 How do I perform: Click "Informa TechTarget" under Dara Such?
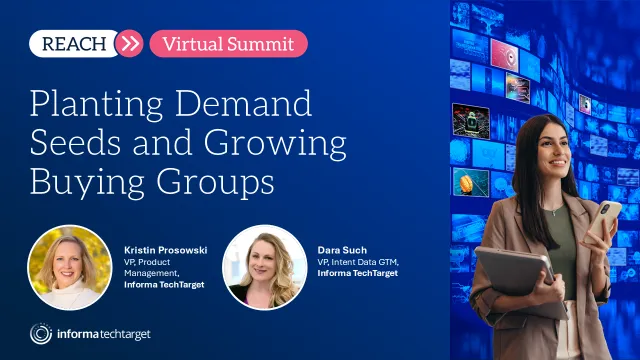click(358, 273)
